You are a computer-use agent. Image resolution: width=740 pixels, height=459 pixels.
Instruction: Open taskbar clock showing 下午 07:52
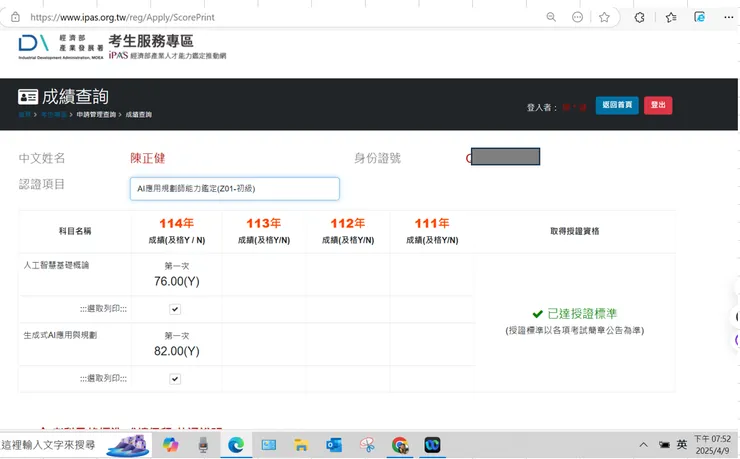713,445
